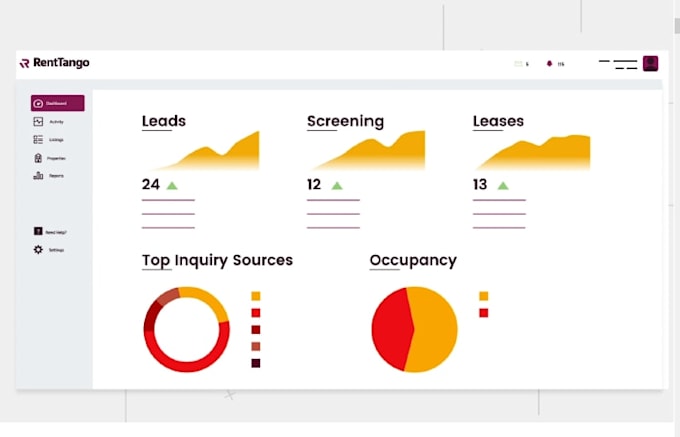Click the Screening trend chart
This screenshot has height=437, width=680.
369,150
